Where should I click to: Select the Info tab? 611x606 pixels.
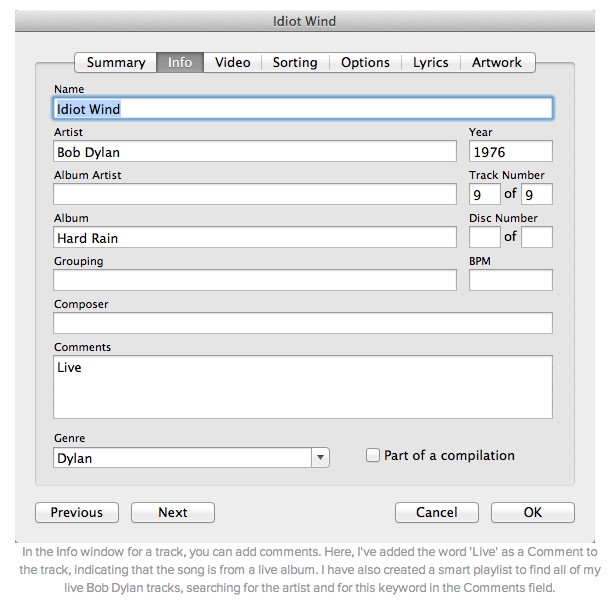point(180,62)
